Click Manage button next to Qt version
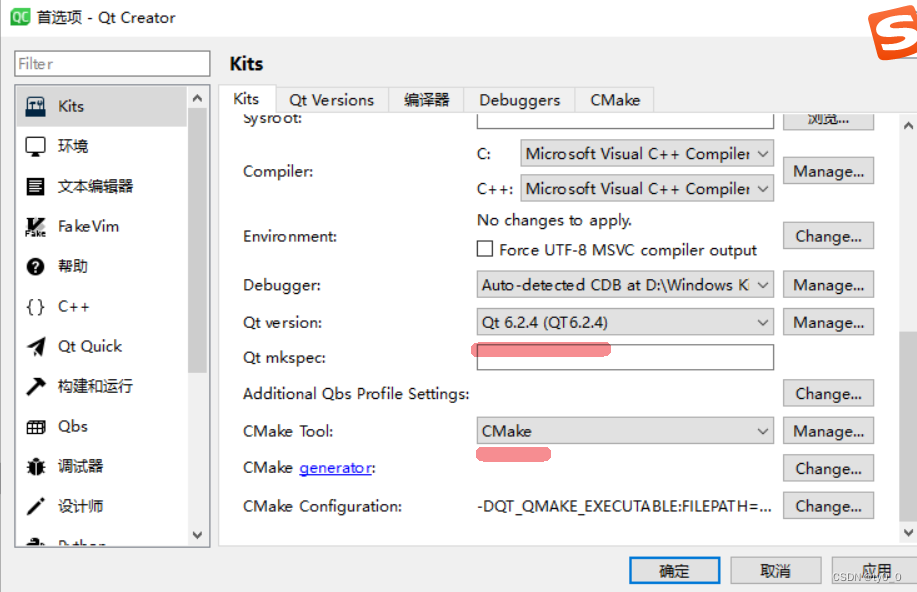 (828, 322)
